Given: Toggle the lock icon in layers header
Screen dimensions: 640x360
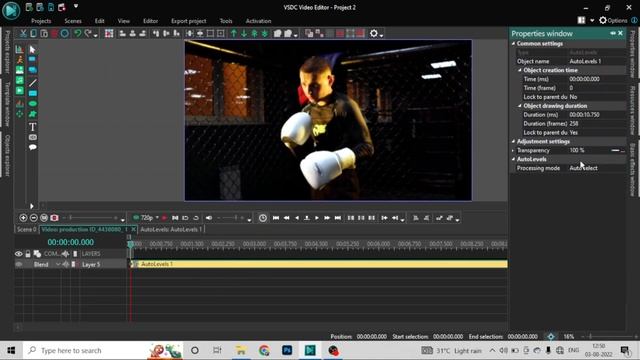Looking at the screenshot, I should (28, 254).
